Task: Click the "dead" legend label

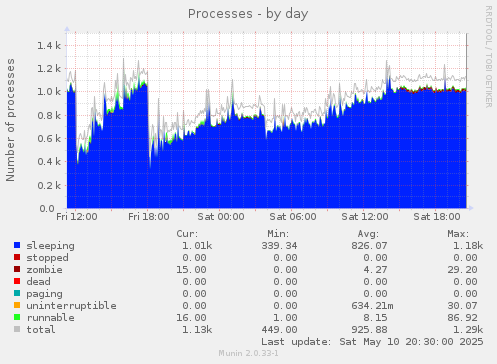Action: point(38,282)
